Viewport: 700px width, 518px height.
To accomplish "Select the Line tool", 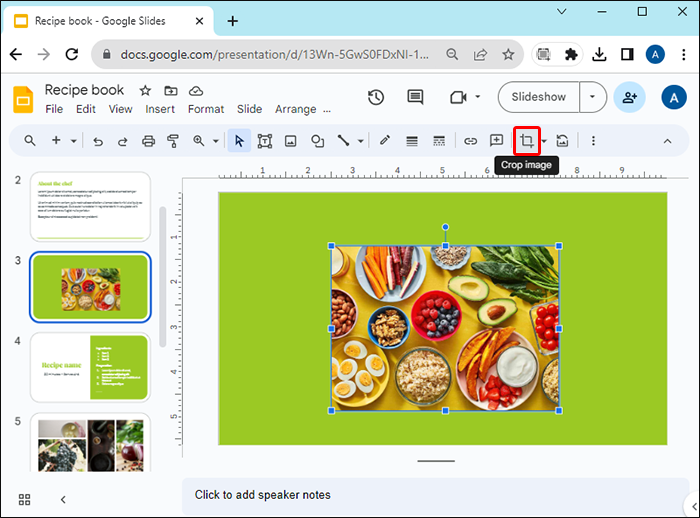I will 343,141.
